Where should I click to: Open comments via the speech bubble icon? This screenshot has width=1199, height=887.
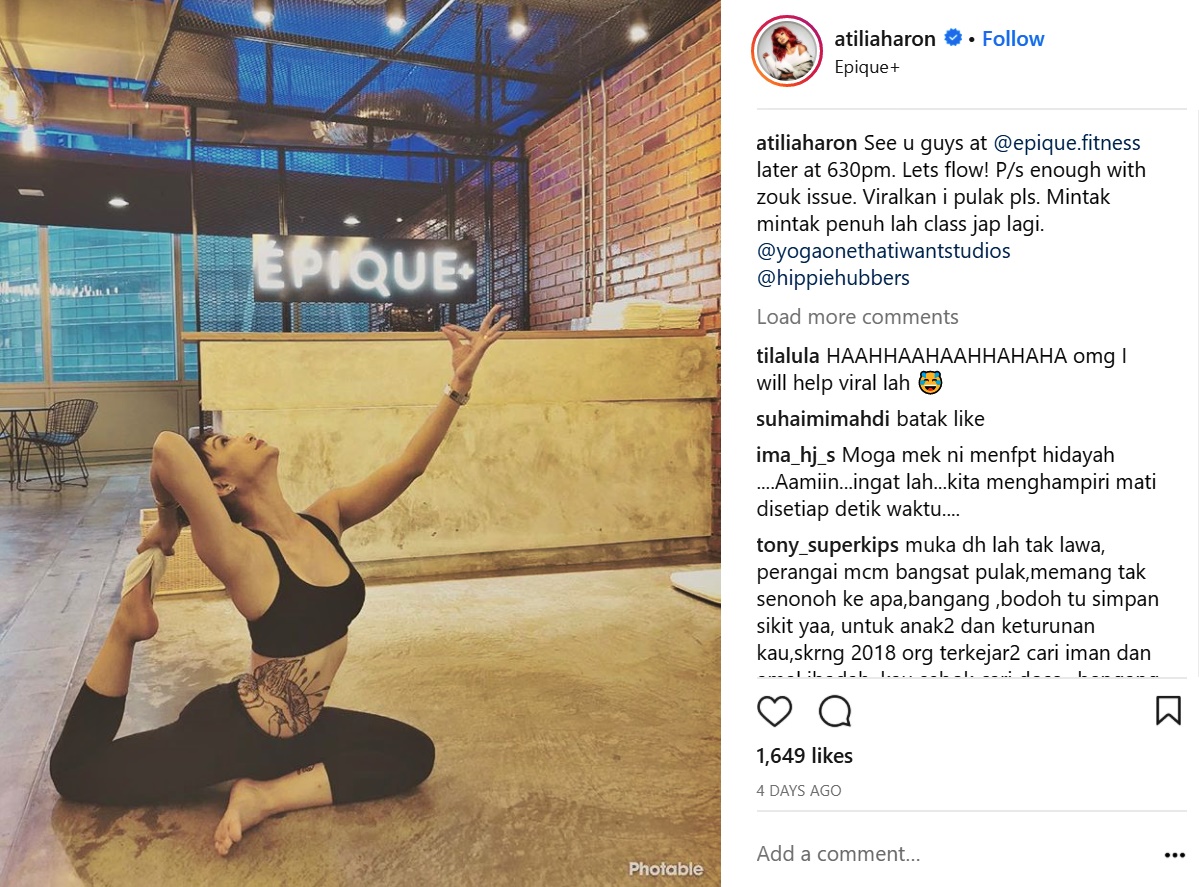pos(834,711)
